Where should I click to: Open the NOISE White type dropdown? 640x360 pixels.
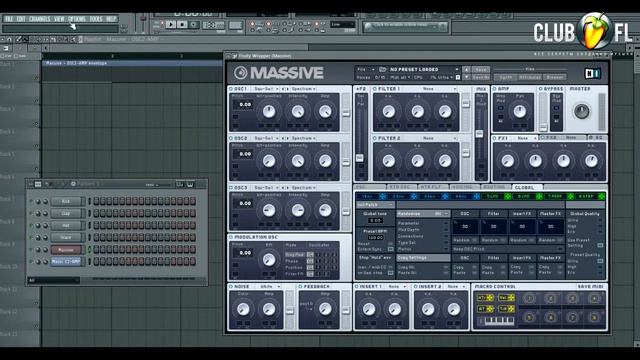(x=270, y=287)
